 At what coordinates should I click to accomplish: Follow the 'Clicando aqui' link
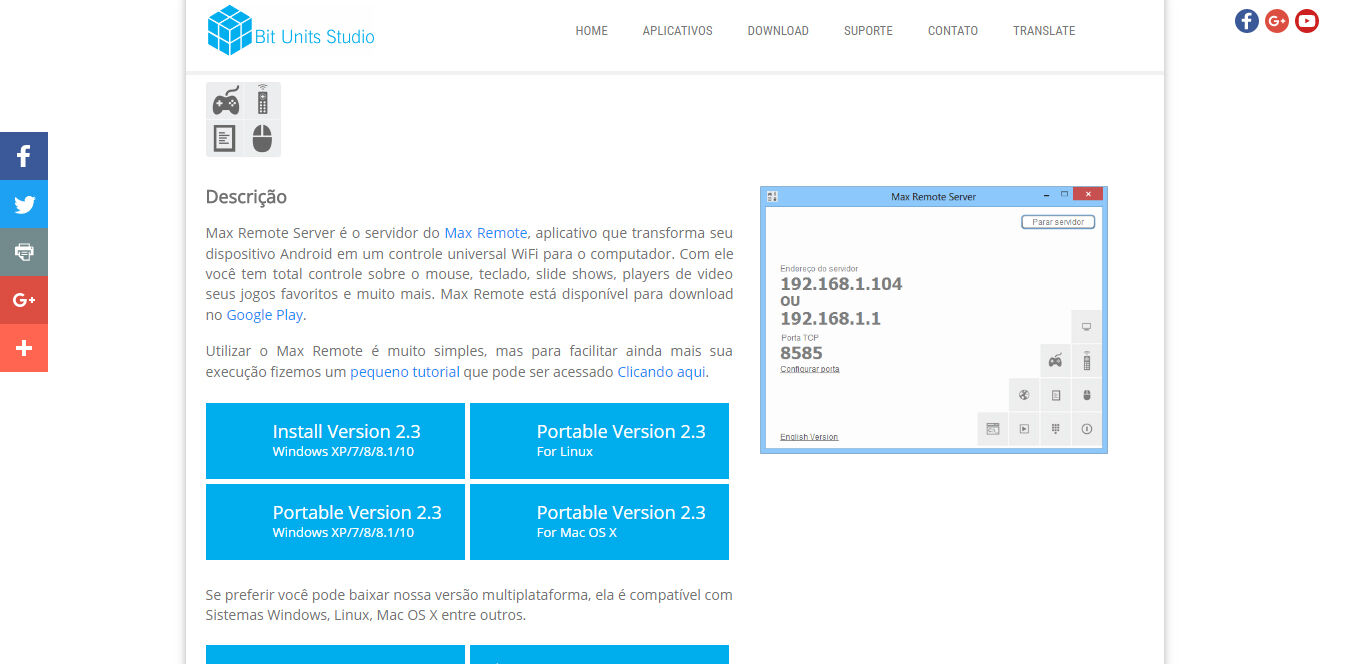tap(662, 372)
